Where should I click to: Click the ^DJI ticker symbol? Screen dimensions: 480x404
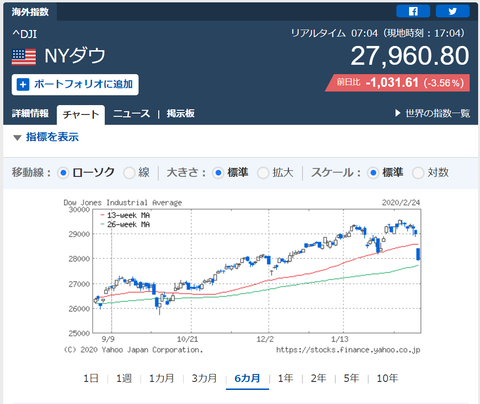[25, 34]
